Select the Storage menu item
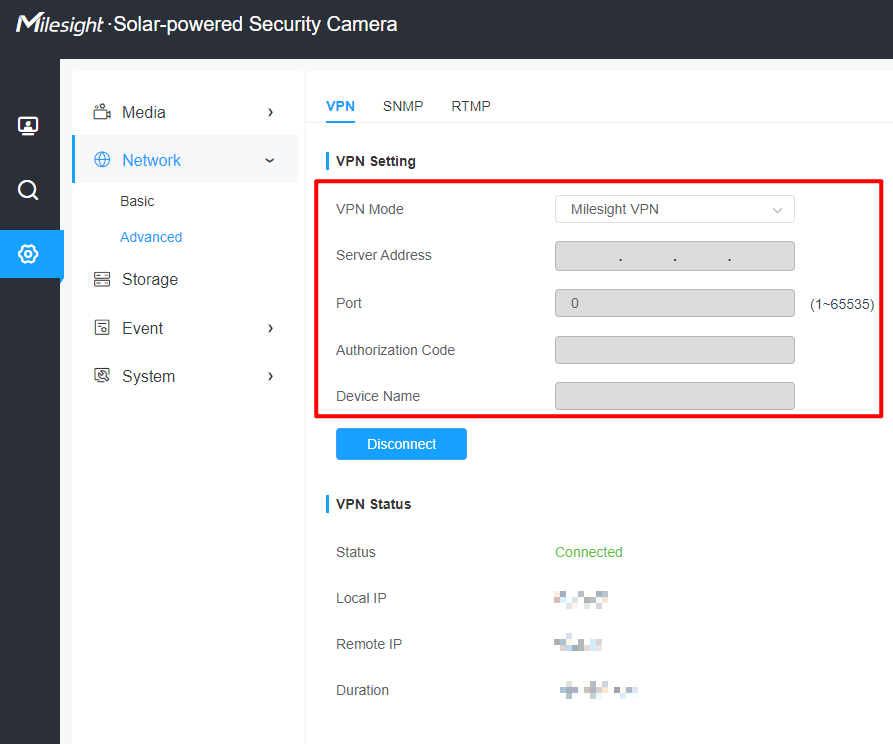Screen dimensions: 893x744 point(150,279)
